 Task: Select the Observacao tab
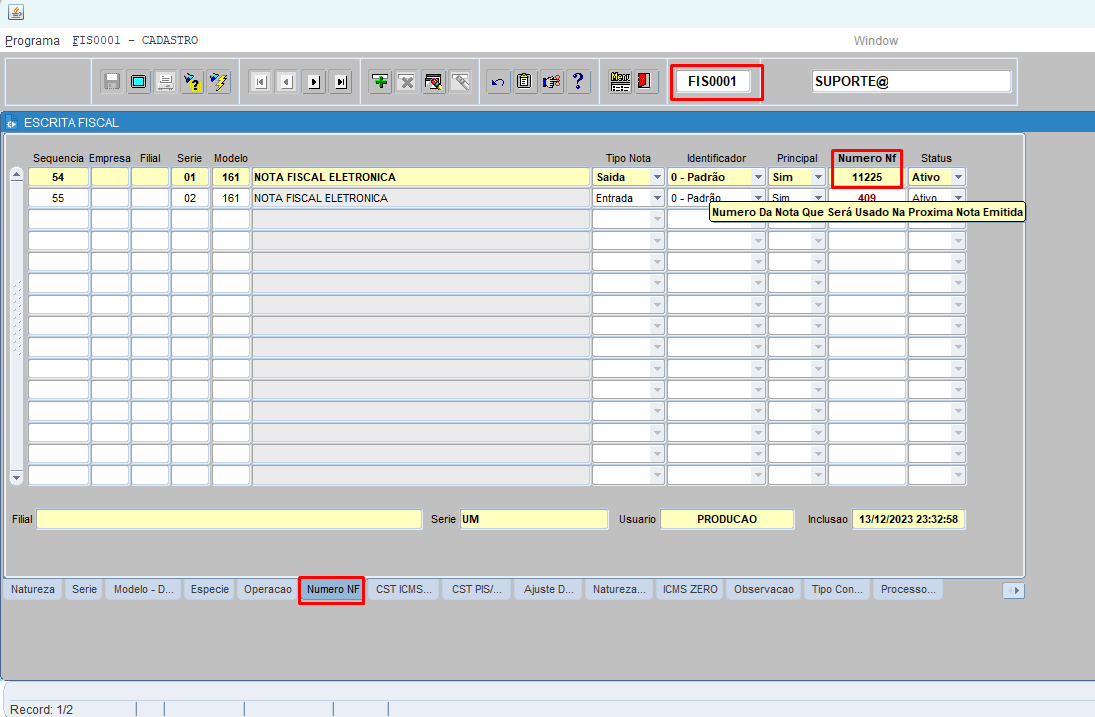[764, 590]
